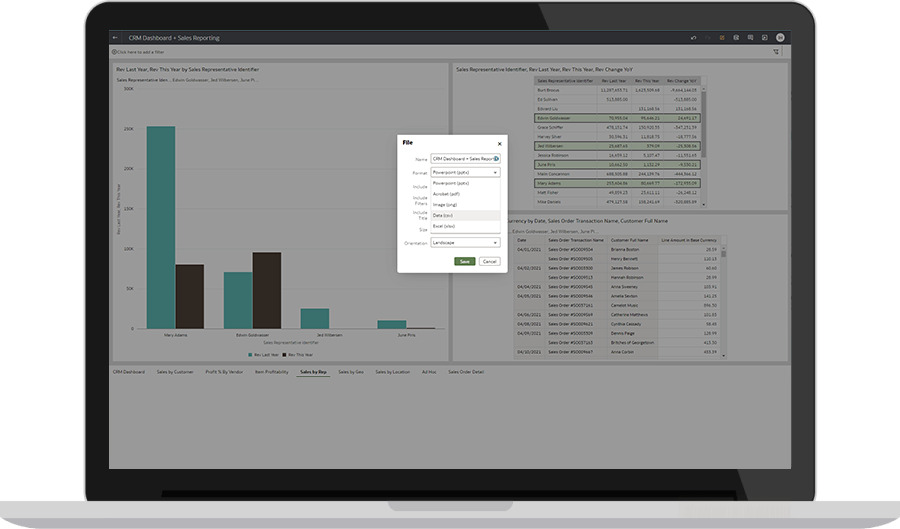Select Acrobat (pdf) format option
The width and height of the screenshot is (900, 529).
coord(446,193)
